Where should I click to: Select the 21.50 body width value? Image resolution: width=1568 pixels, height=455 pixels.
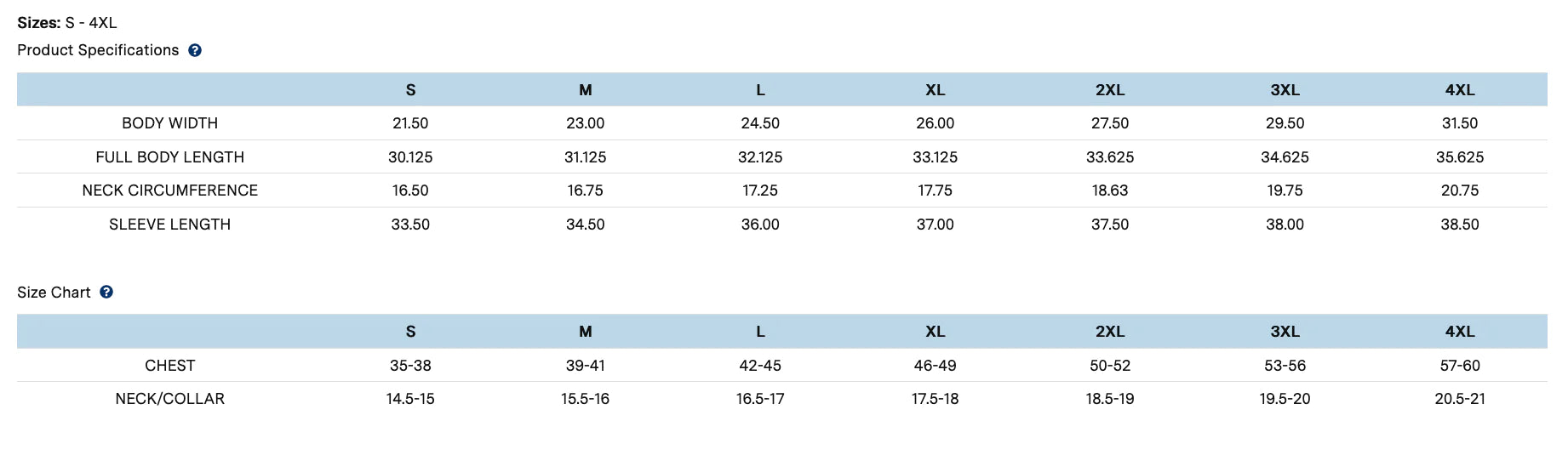coord(410,123)
